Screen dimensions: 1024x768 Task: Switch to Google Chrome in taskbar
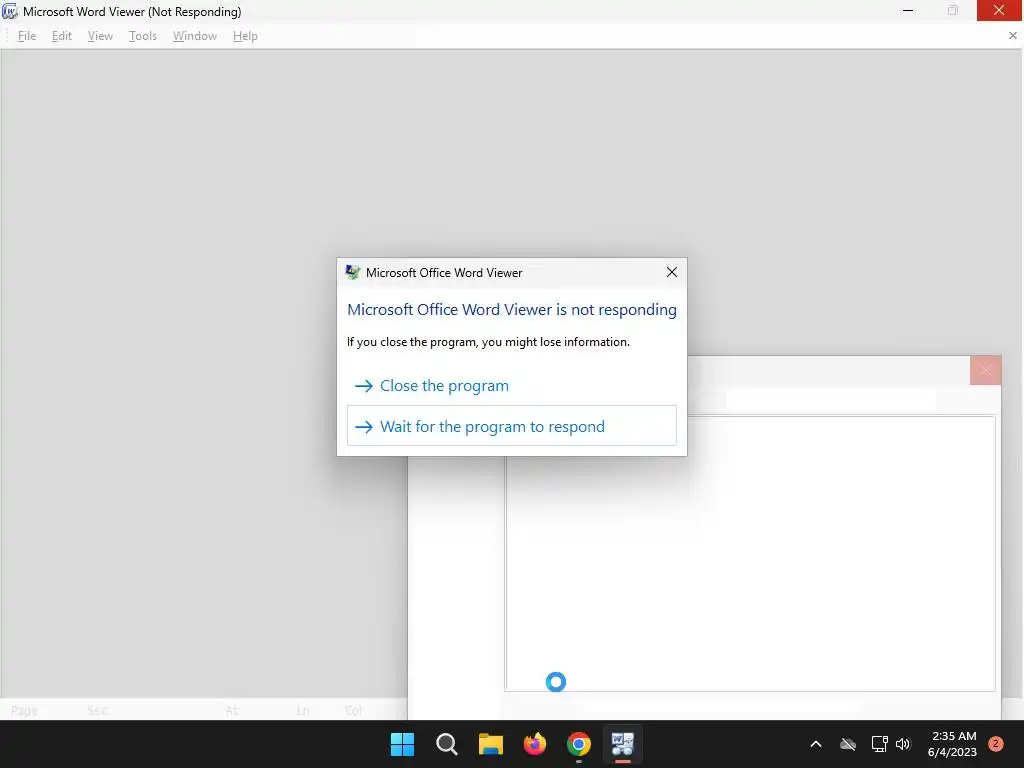coord(579,744)
